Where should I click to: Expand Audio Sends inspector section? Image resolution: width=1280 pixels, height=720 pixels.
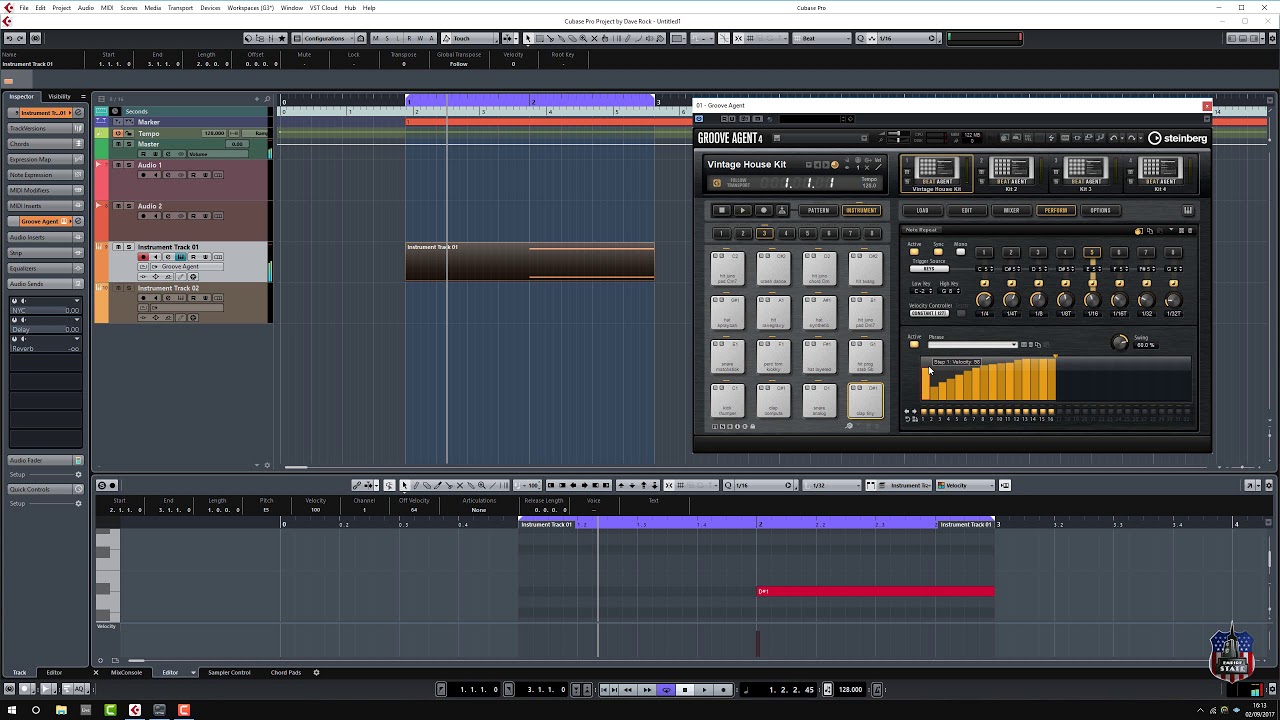pos(46,284)
